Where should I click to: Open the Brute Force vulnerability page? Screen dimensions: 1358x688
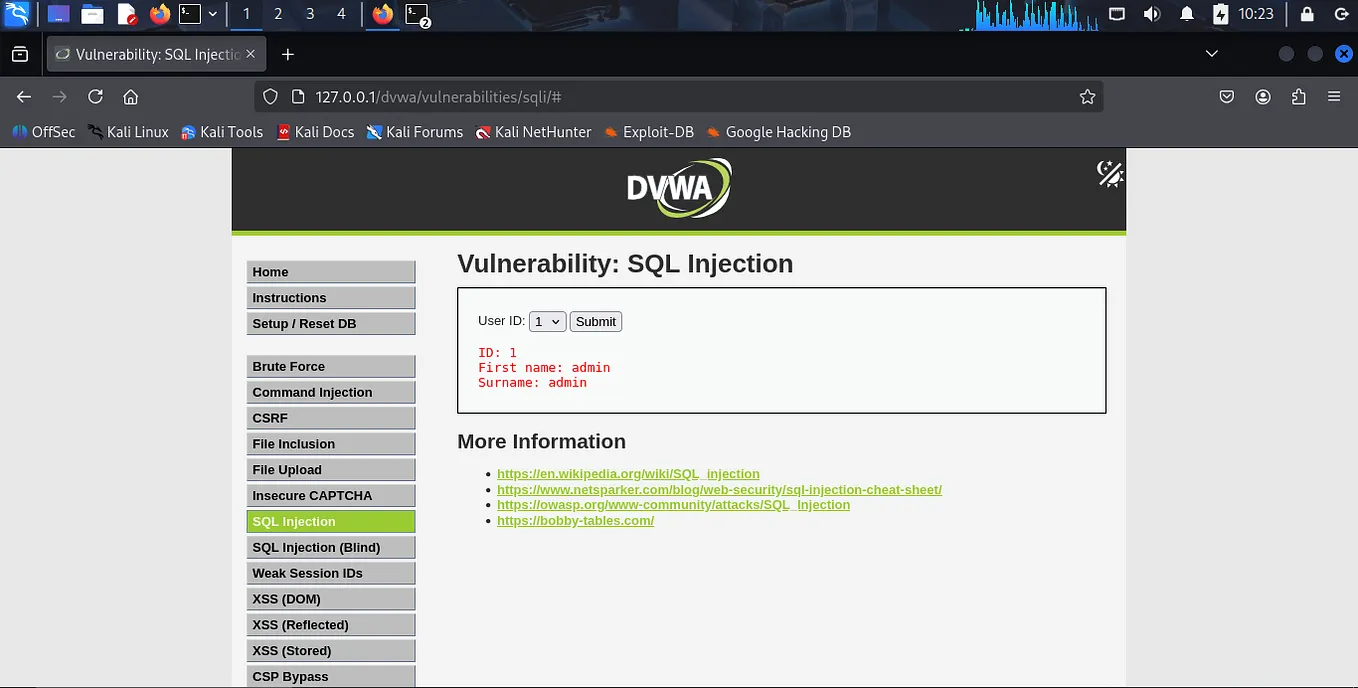point(331,366)
